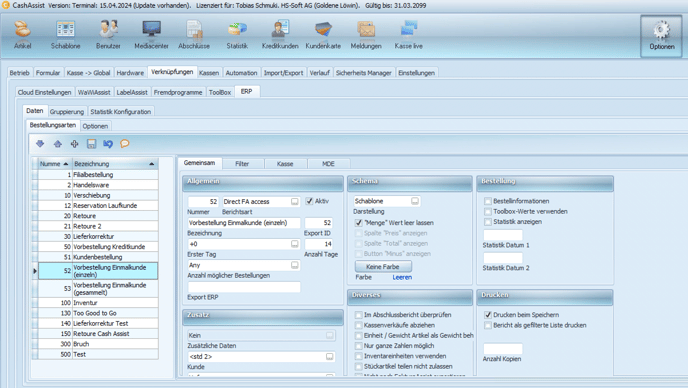Viewport: 688px width, 388px height.
Task: Click the Statistik Datum 1 field
Action: (503, 235)
